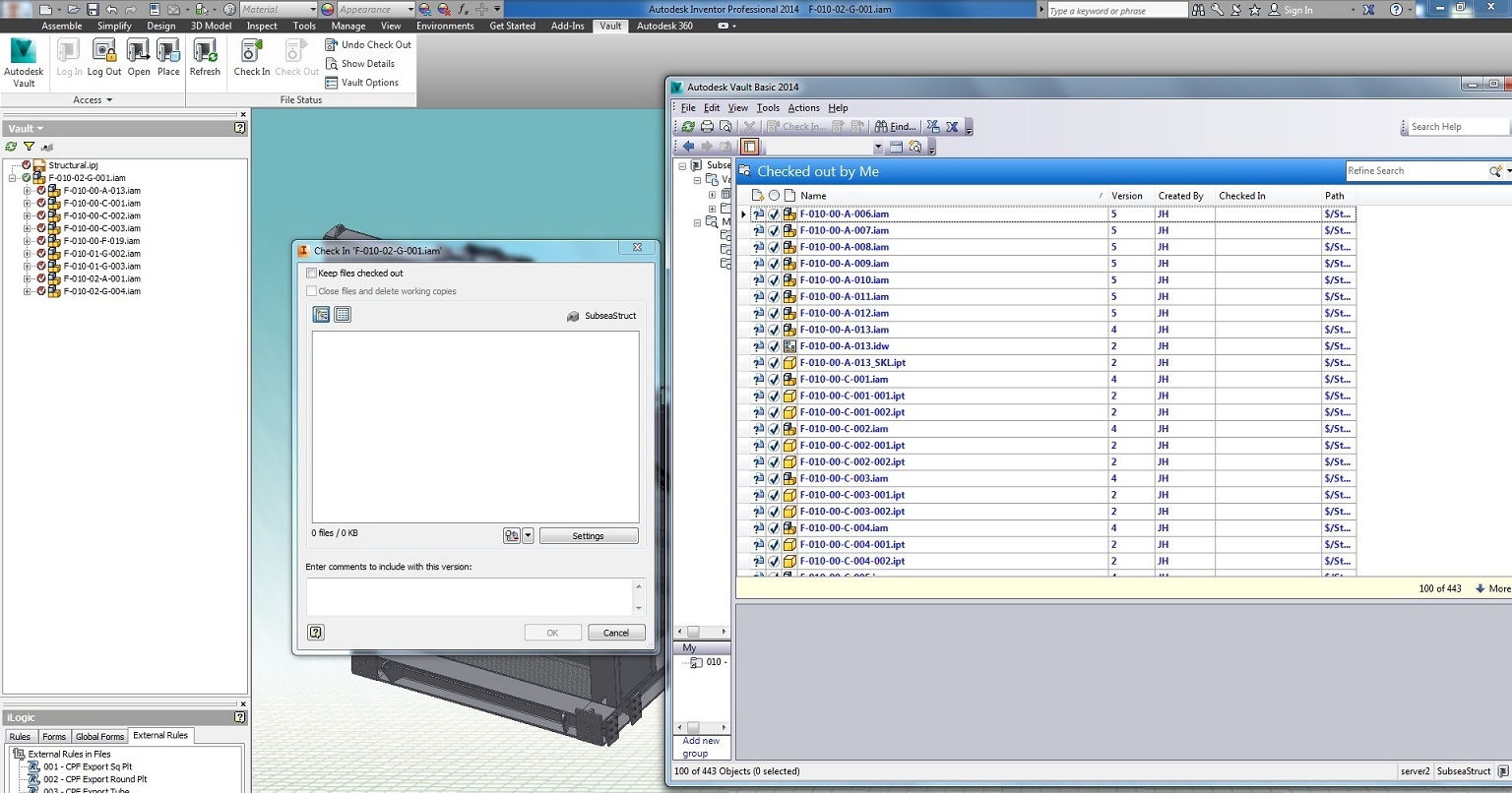This screenshot has width=1512, height=793.
Task: Open file with quick access folder icon
Action: pos(73,9)
